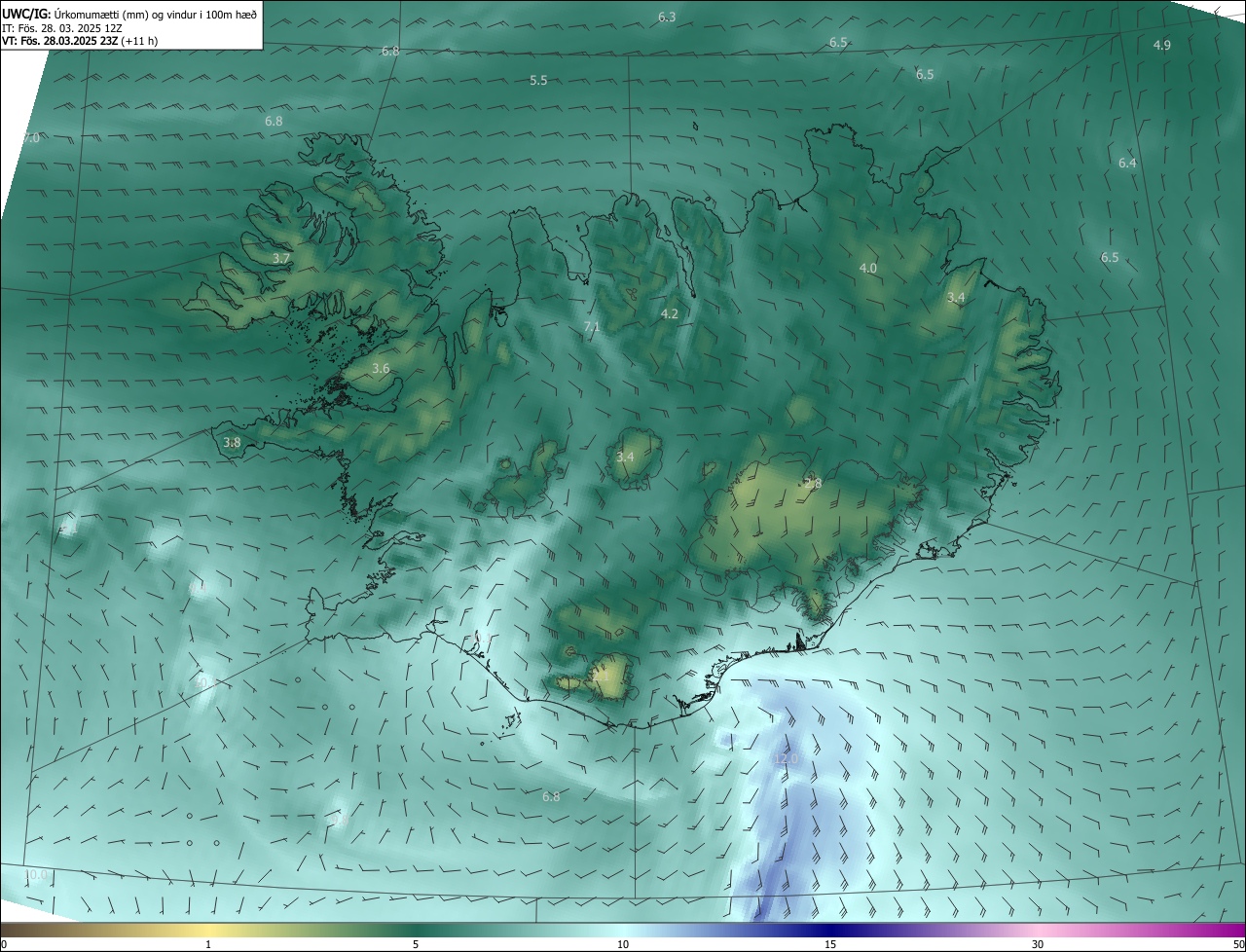Screen dimensions: 1246x952
Task: Click the '6.3' value label
Action: (x=667, y=18)
